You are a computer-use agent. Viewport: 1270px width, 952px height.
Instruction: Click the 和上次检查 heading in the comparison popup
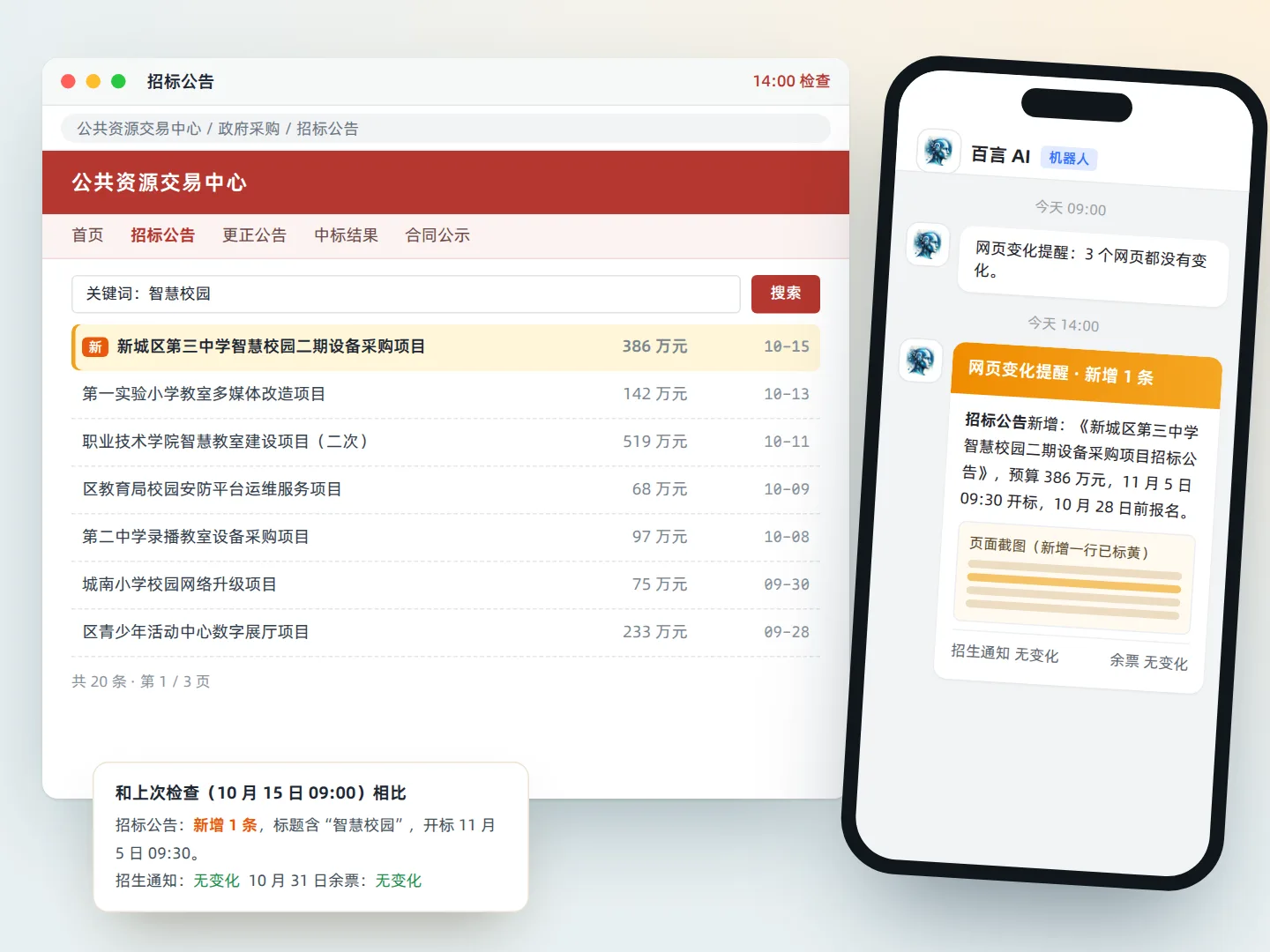point(261,792)
